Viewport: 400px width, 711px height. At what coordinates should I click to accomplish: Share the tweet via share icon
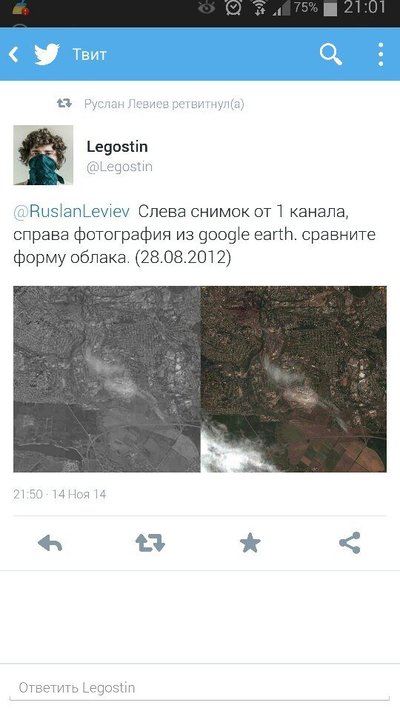pyautogui.click(x=350, y=543)
